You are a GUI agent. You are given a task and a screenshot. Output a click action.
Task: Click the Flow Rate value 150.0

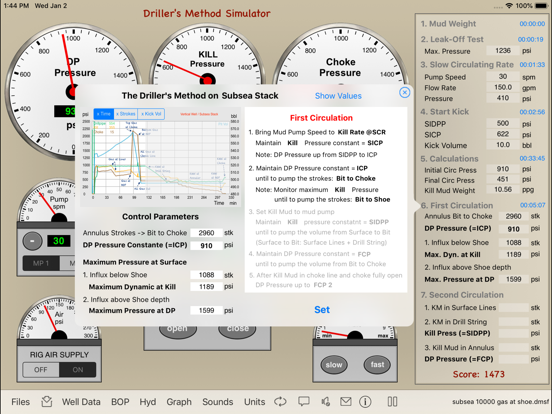(x=503, y=87)
